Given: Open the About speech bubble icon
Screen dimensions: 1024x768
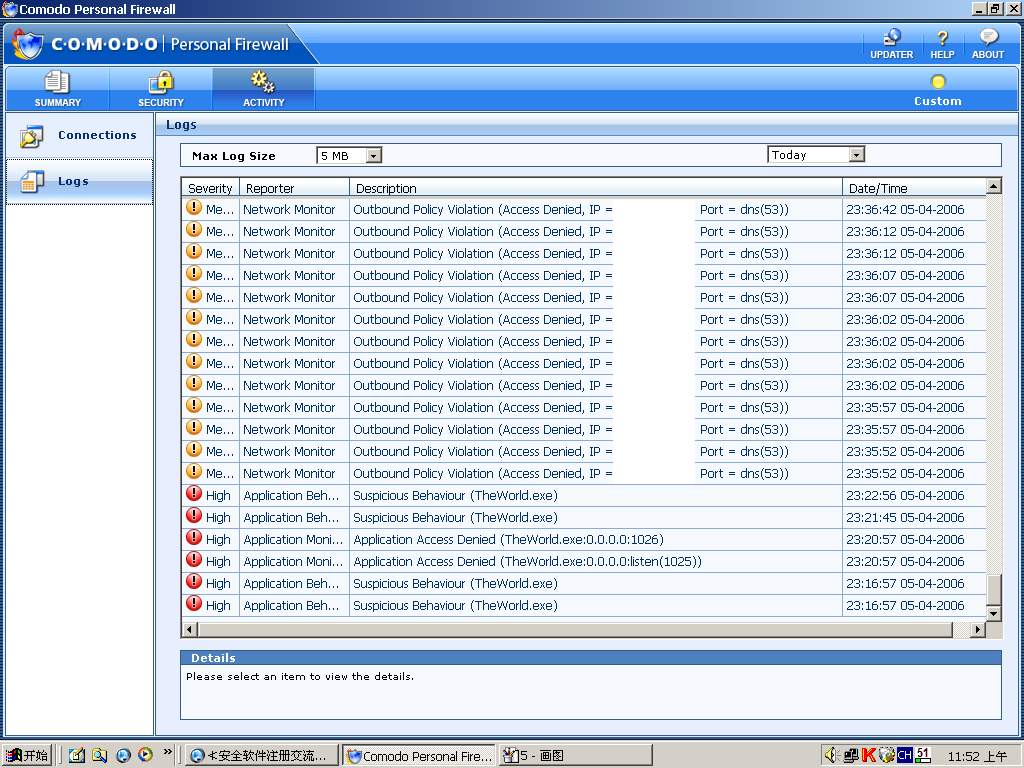Looking at the screenshot, I should (988, 37).
